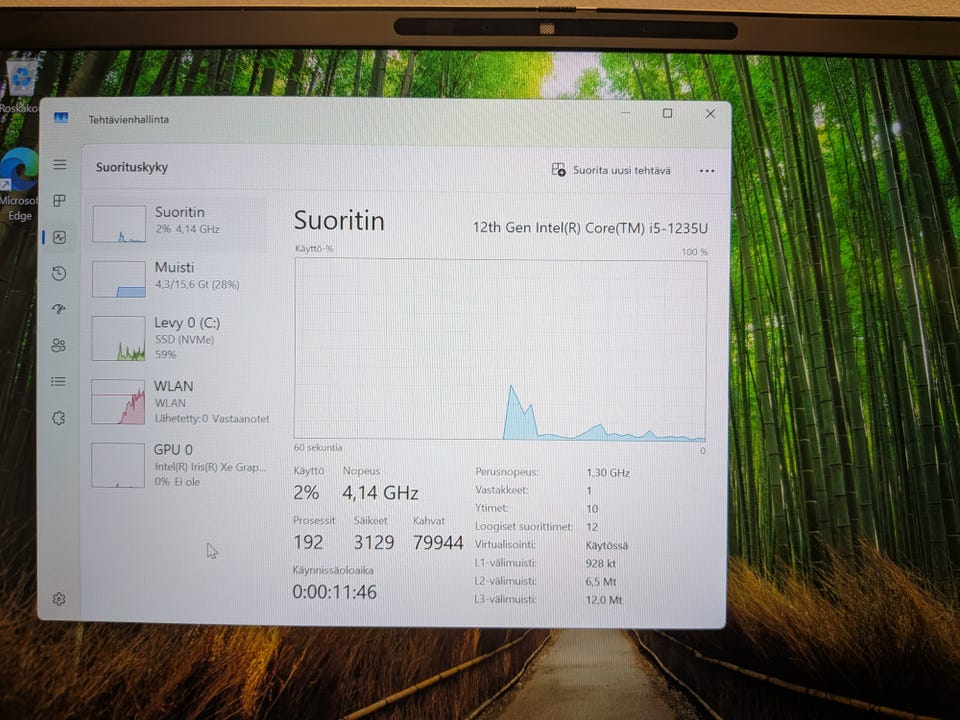Click the GPU 0 mini graph thumbnail
Image resolution: width=960 pixels, height=720 pixels.
(x=118, y=465)
